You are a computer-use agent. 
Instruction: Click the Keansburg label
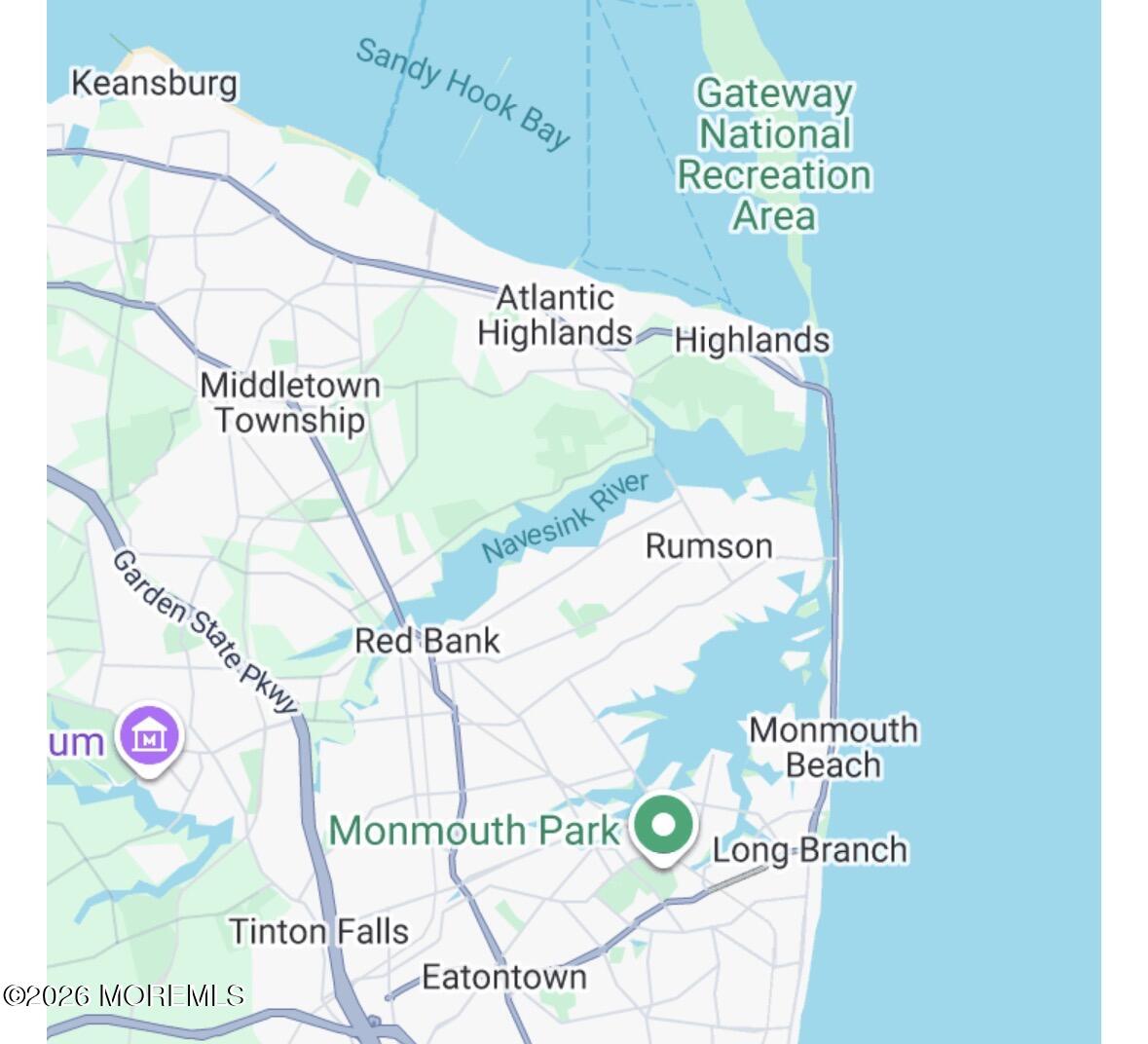[155, 83]
